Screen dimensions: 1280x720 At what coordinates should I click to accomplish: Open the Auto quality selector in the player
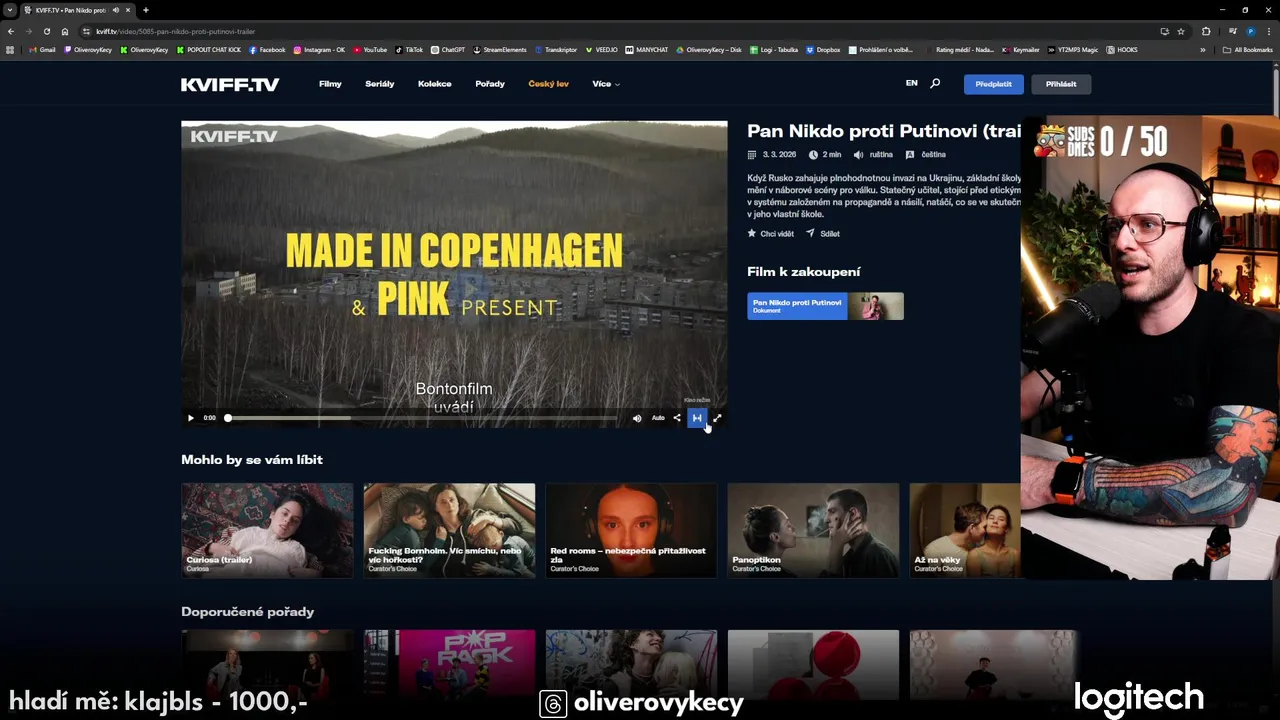pos(658,418)
